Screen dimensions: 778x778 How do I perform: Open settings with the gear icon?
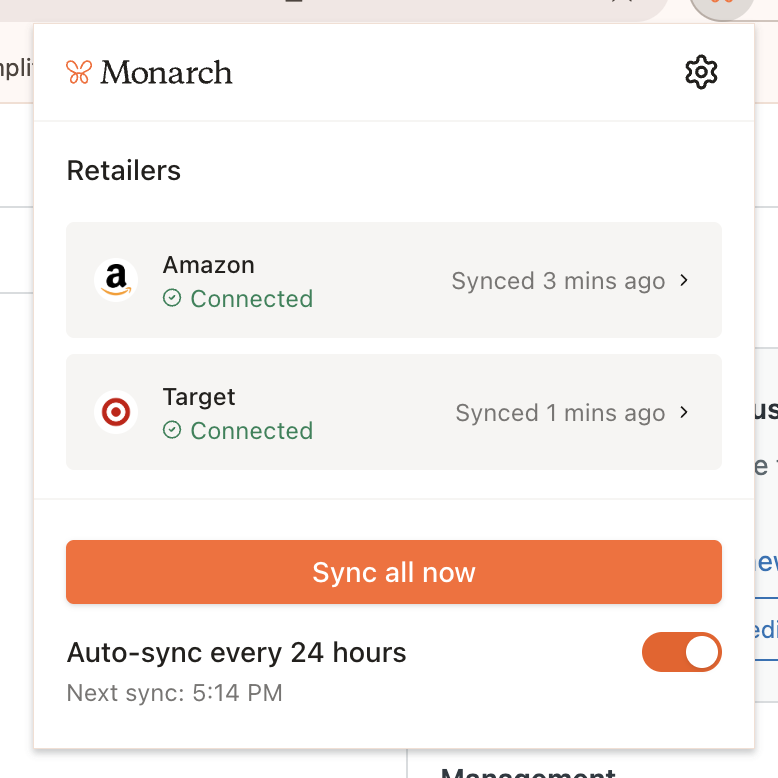(701, 72)
